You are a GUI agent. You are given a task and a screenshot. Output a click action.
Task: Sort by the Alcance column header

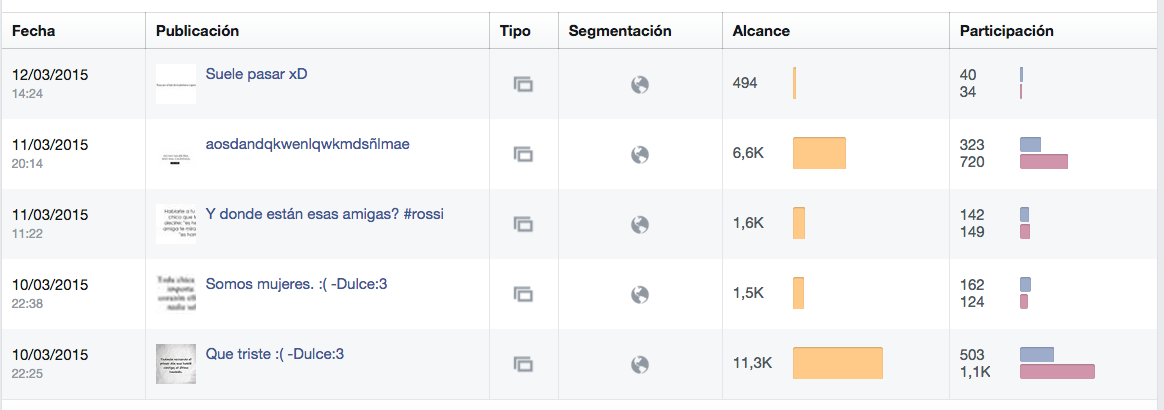tap(761, 31)
